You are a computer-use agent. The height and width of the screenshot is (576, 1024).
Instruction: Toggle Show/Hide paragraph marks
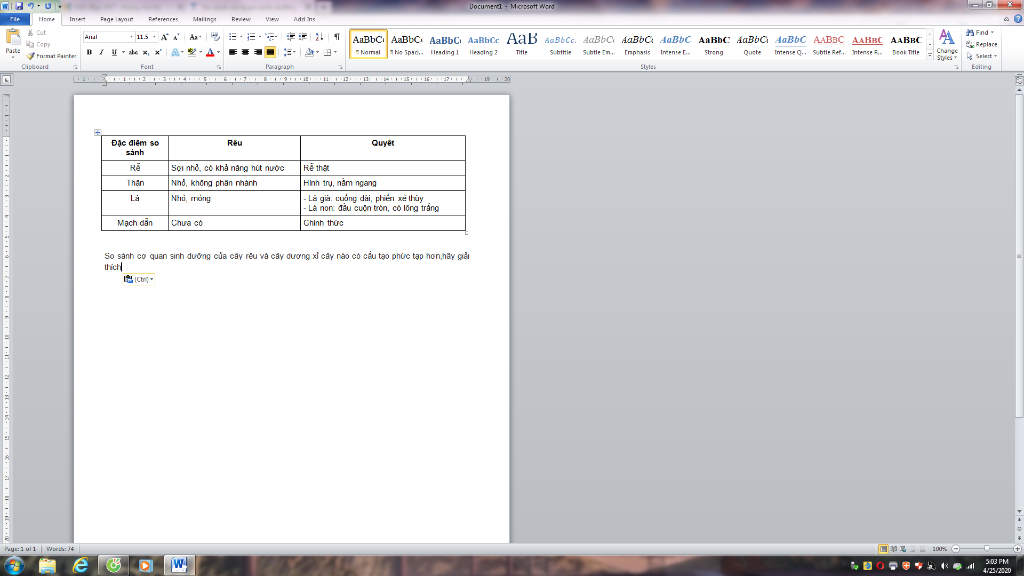point(337,37)
